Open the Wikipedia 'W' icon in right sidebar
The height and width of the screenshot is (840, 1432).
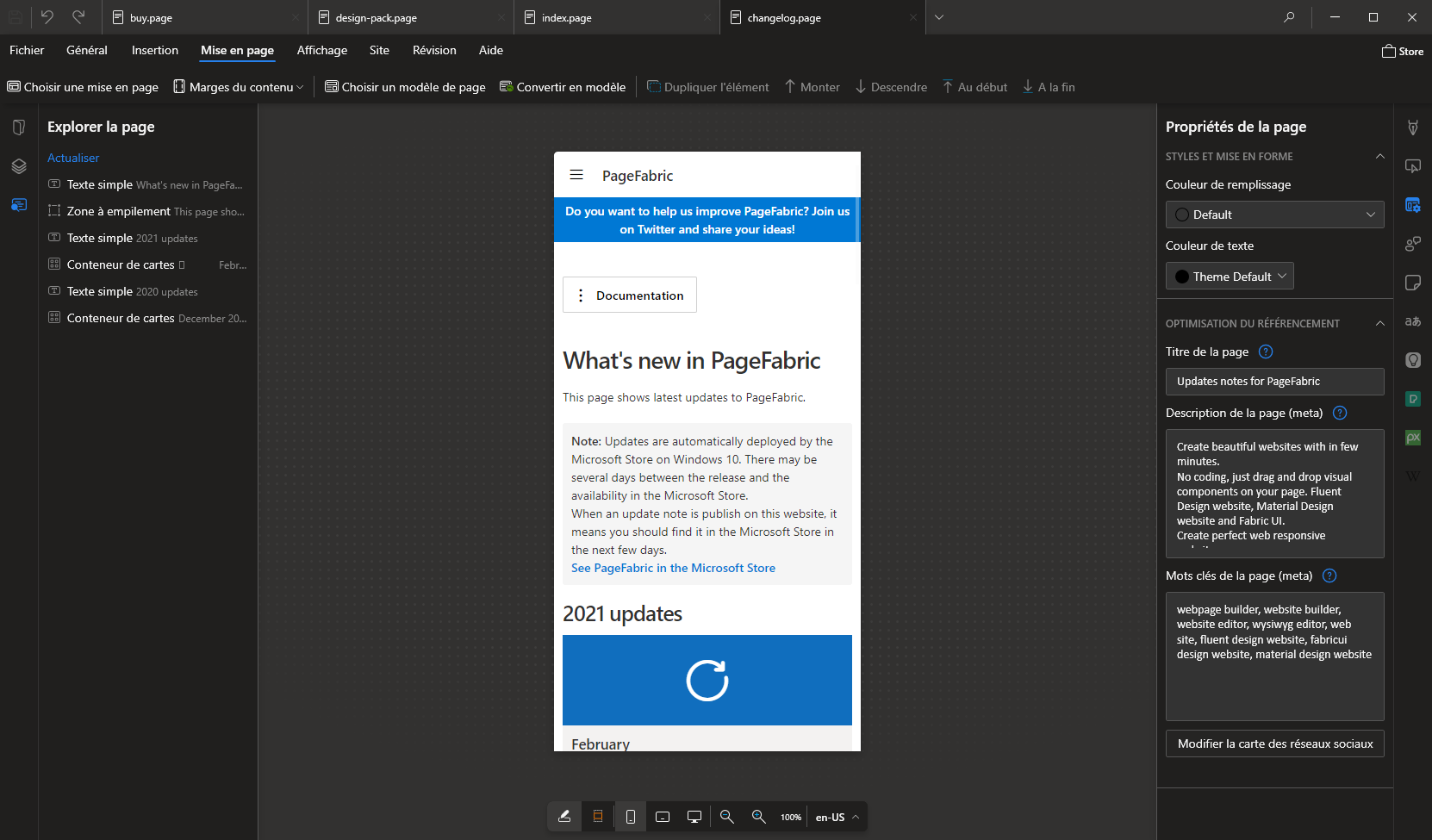(1413, 476)
